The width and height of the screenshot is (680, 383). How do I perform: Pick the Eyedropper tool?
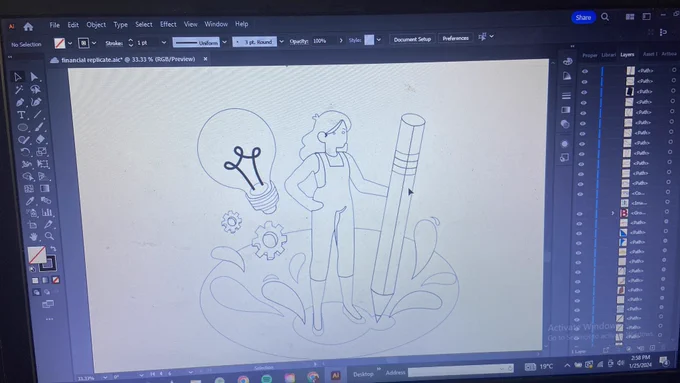point(30,201)
